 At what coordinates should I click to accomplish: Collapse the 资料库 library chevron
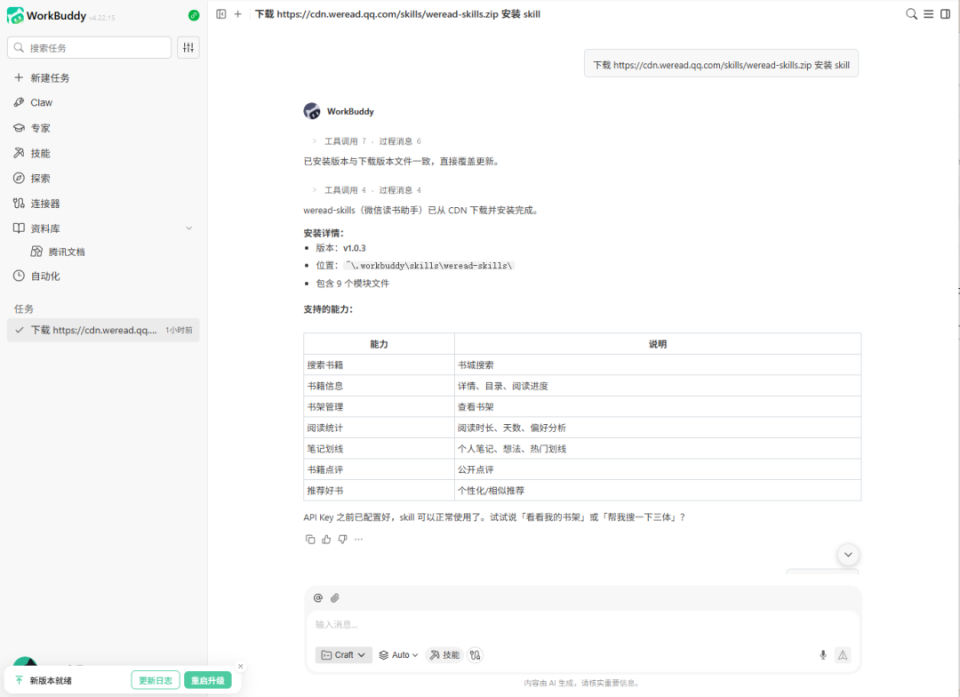[189, 228]
